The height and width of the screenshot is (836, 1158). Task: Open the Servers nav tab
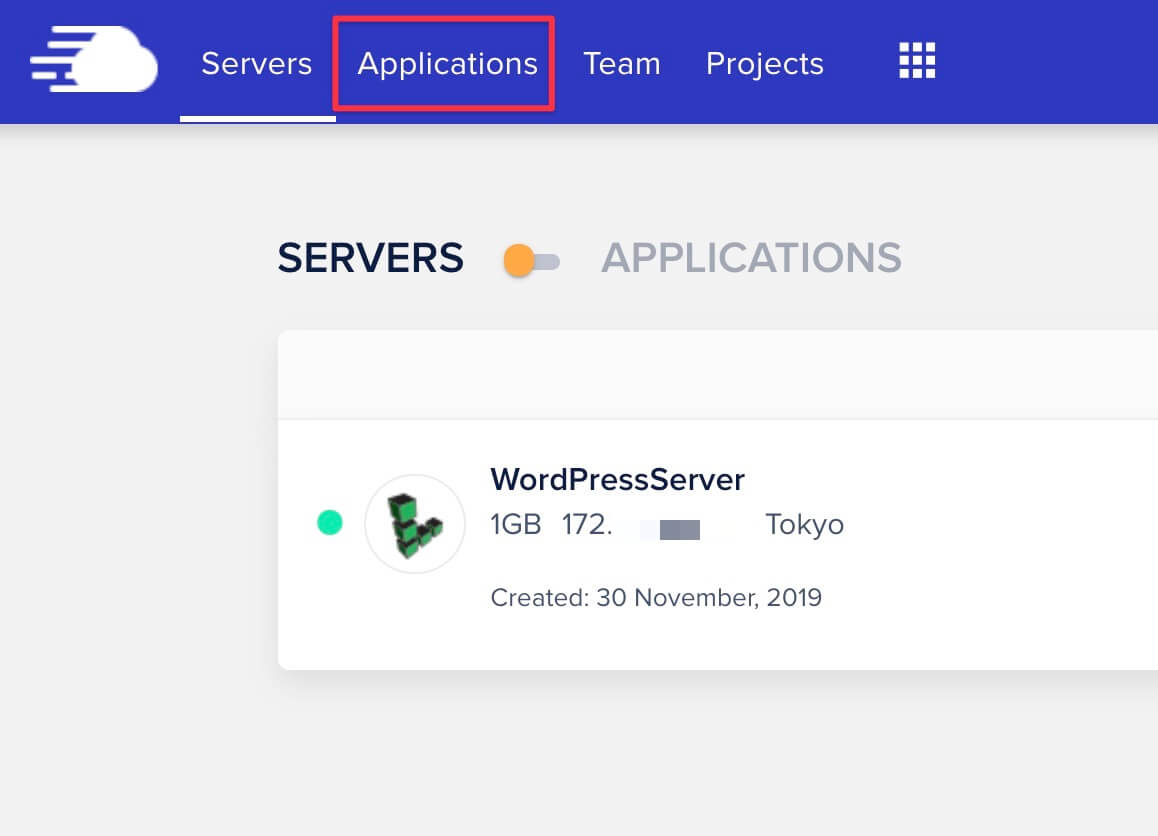click(x=257, y=64)
